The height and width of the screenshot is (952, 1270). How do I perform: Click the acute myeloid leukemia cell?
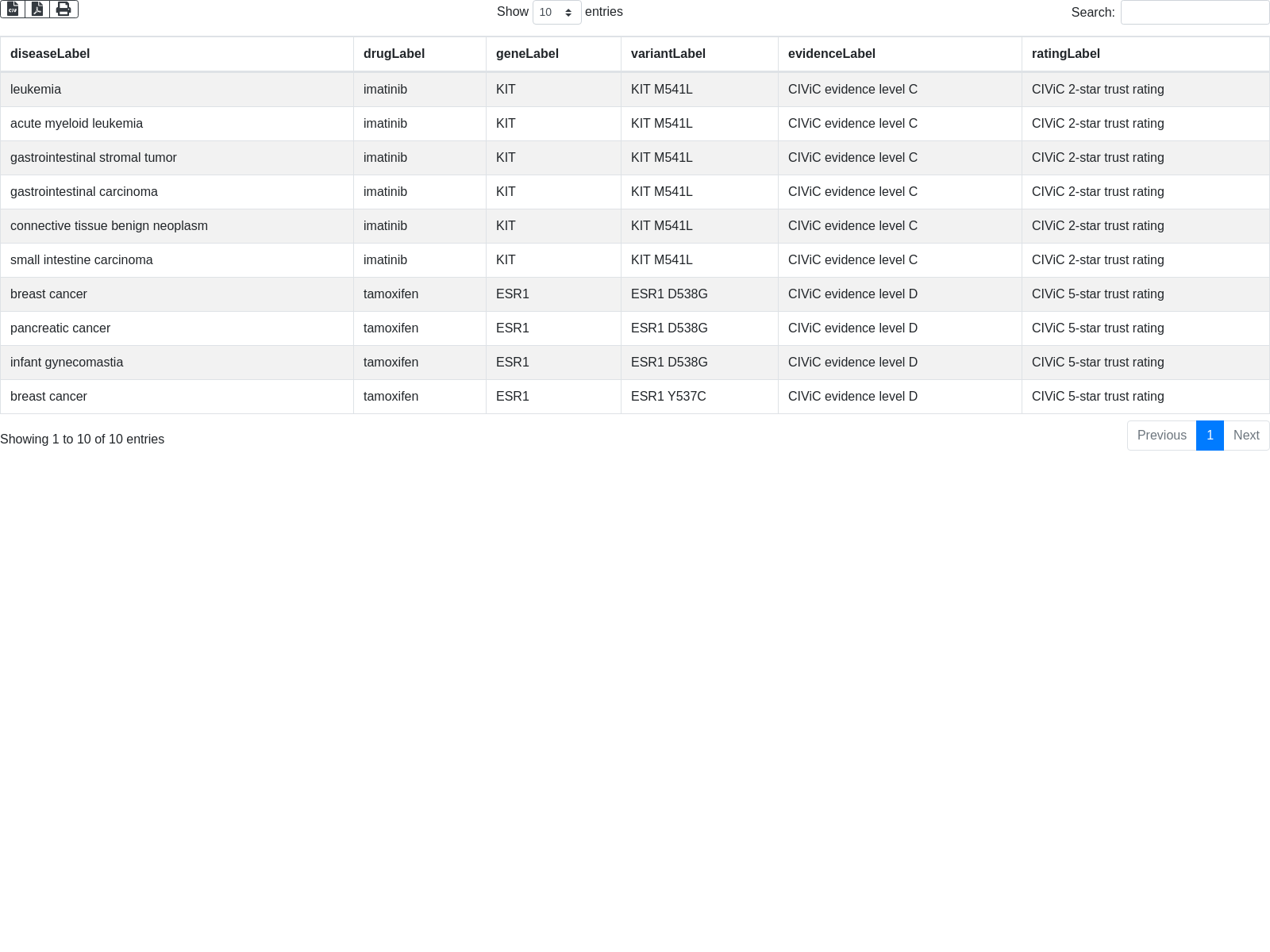pos(76,124)
